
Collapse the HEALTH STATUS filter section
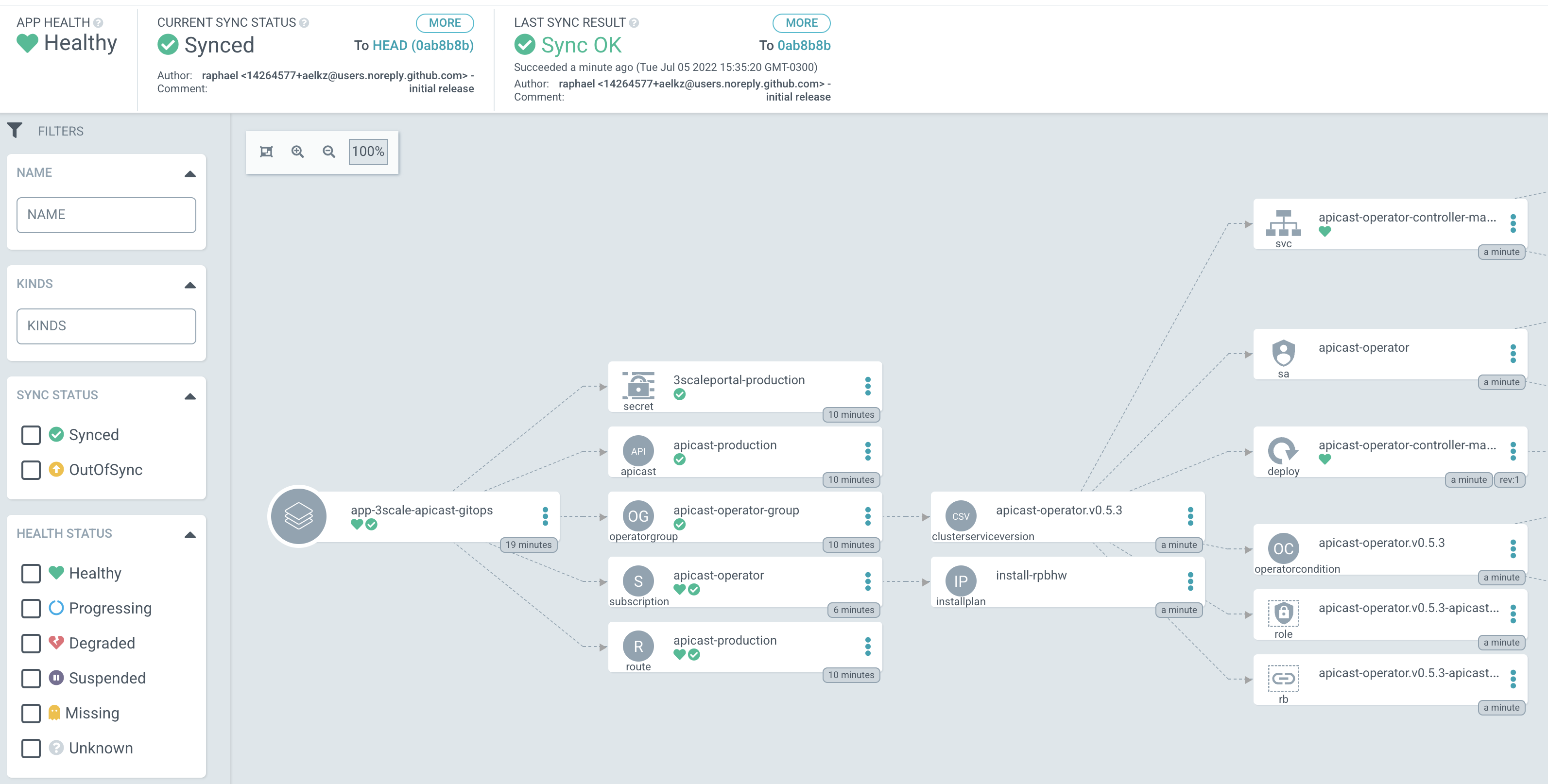[190, 535]
